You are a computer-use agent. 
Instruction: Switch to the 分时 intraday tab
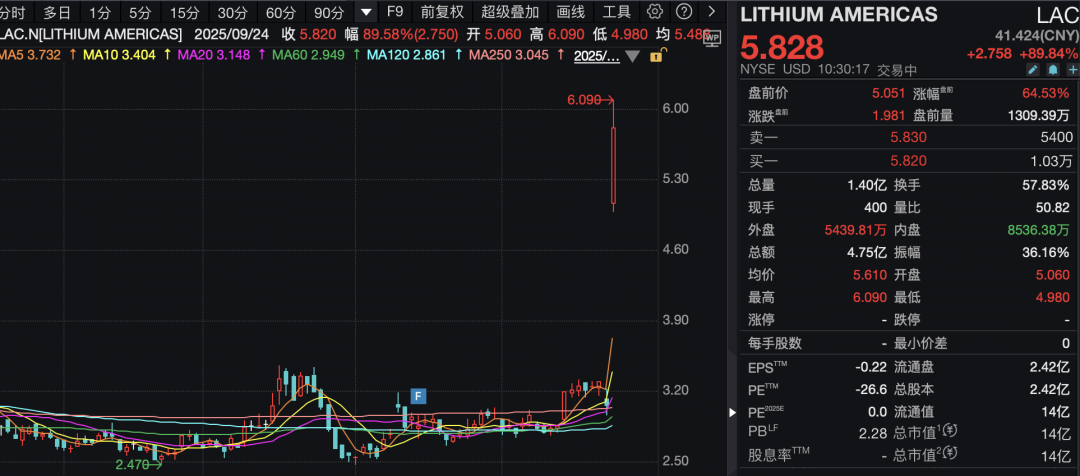[x=13, y=12]
